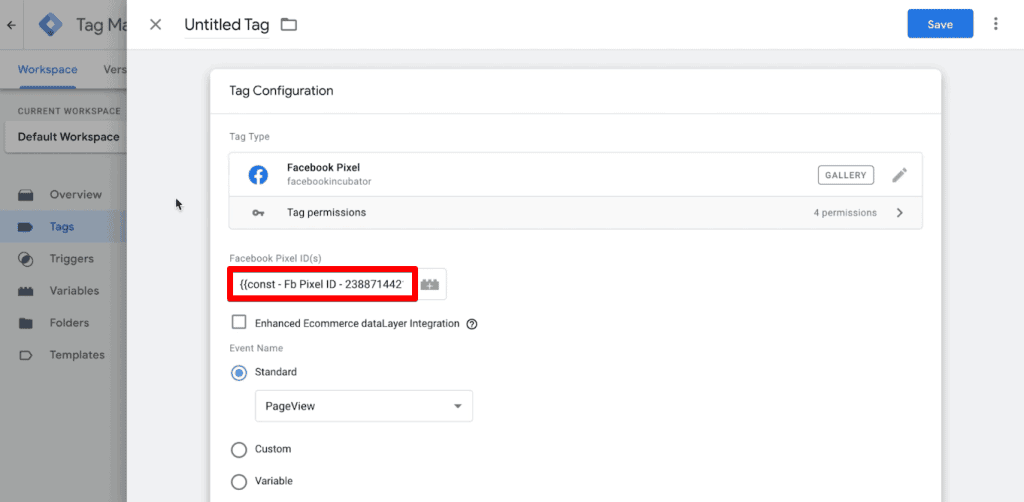Click the '4 permissions' text

point(845,213)
